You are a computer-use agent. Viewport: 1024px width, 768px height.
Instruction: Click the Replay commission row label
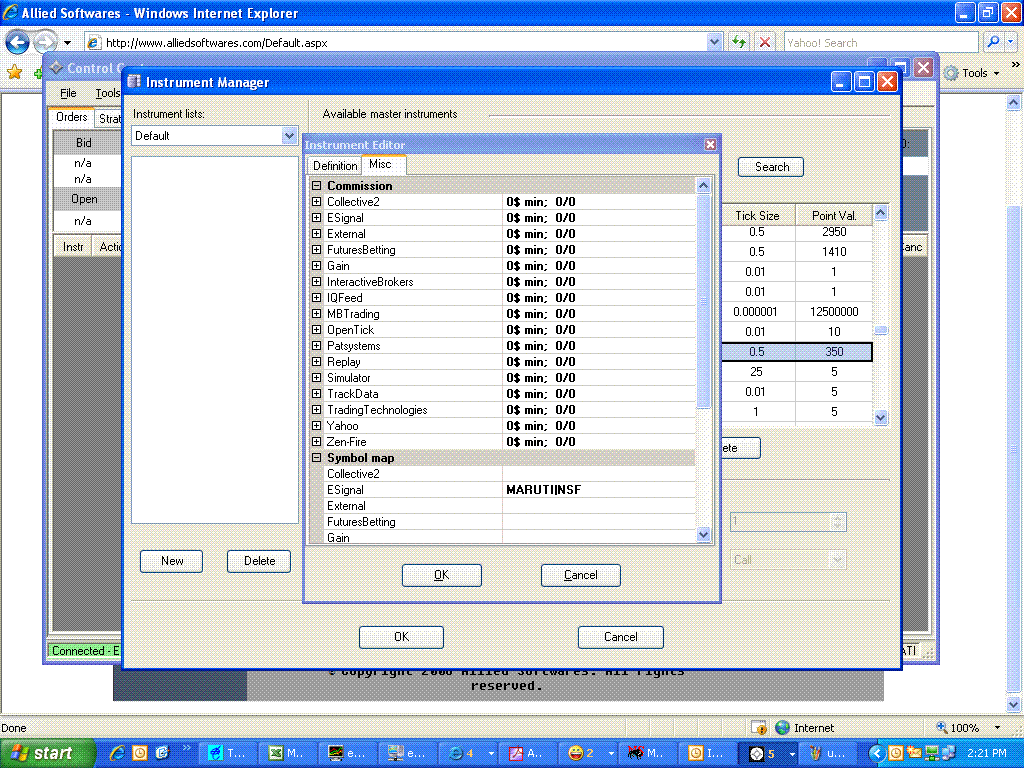pyautogui.click(x=344, y=362)
